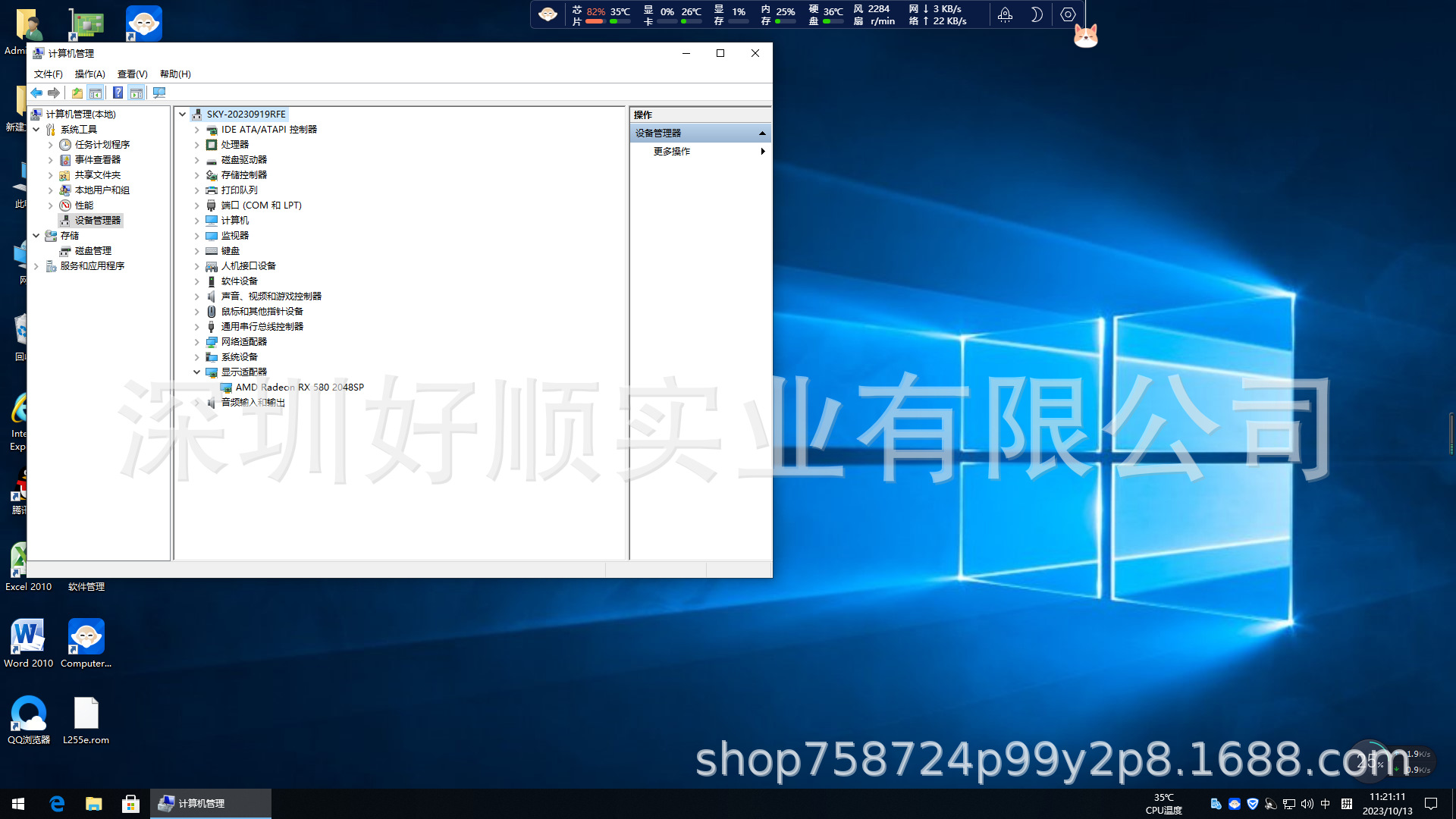Image resolution: width=1456 pixels, height=819 pixels.
Task: Click the show/hide action pane toolbar icon
Action: click(x=136, y=93)
